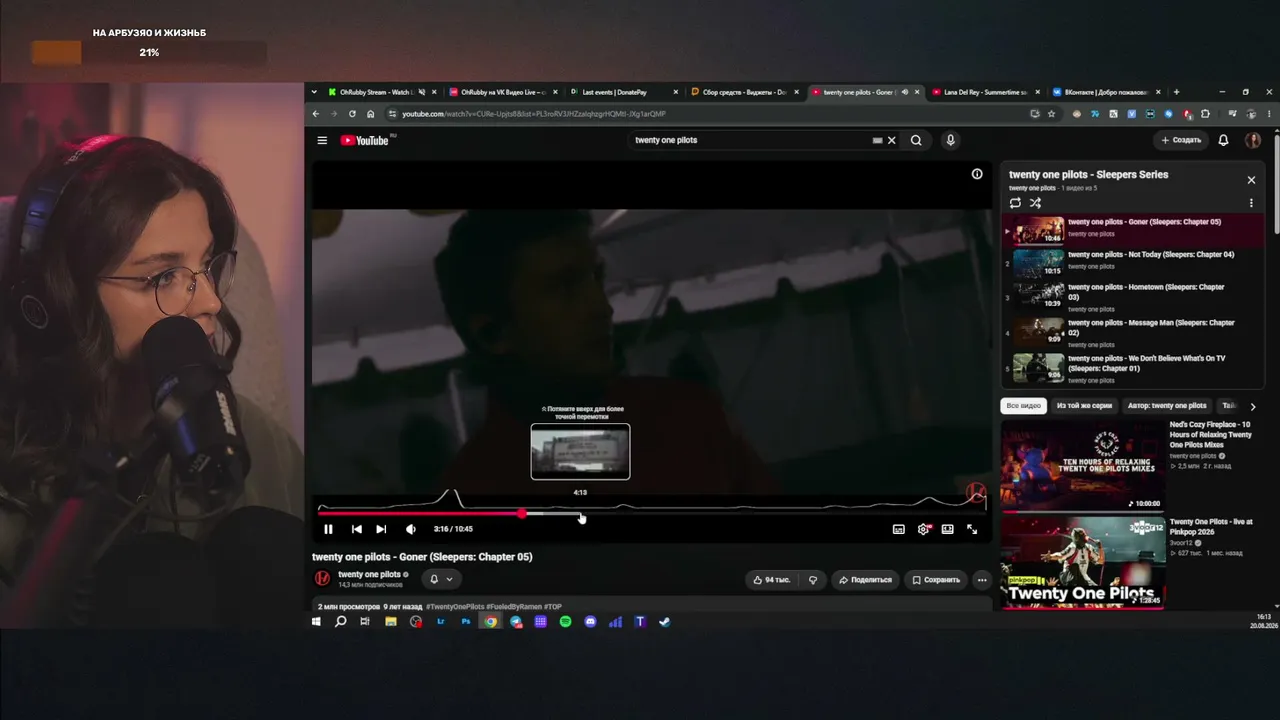1280x720 pixels.
Task: Select the 'Все видео' filter chip
Action: [x=1023, y=406]
